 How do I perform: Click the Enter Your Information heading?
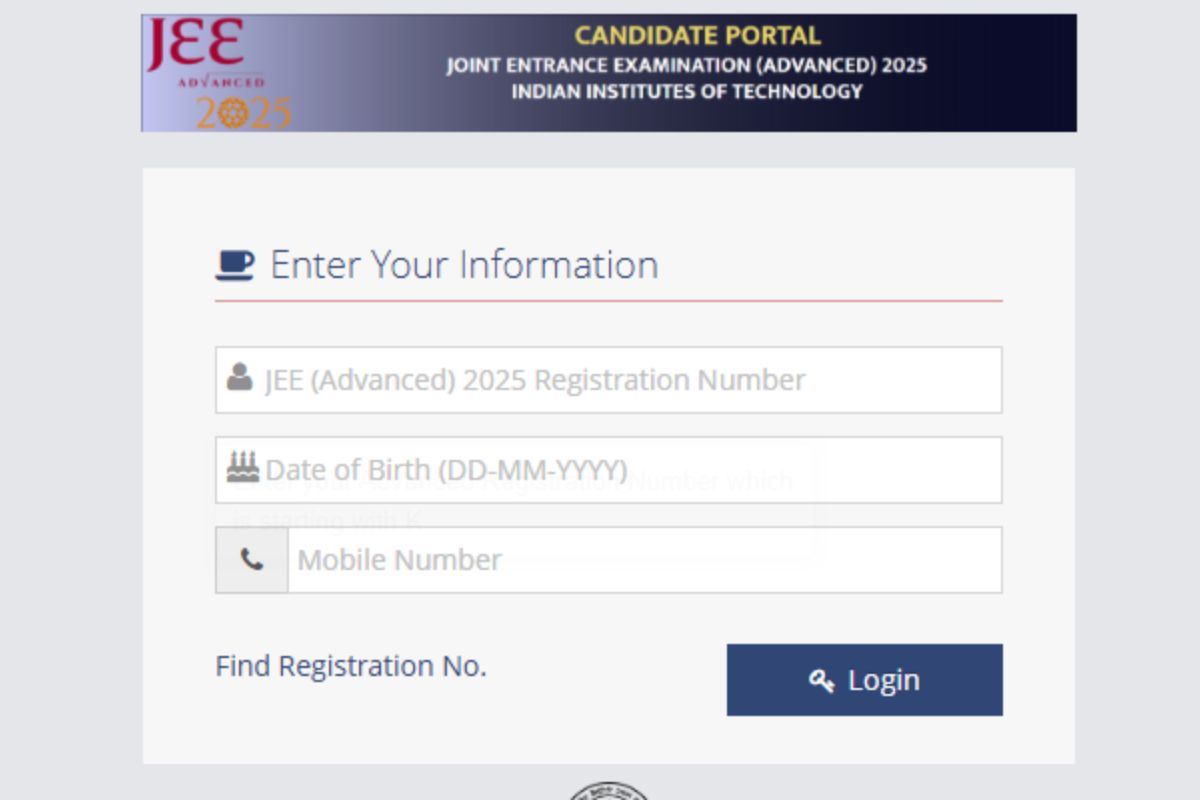click(463, 263)
